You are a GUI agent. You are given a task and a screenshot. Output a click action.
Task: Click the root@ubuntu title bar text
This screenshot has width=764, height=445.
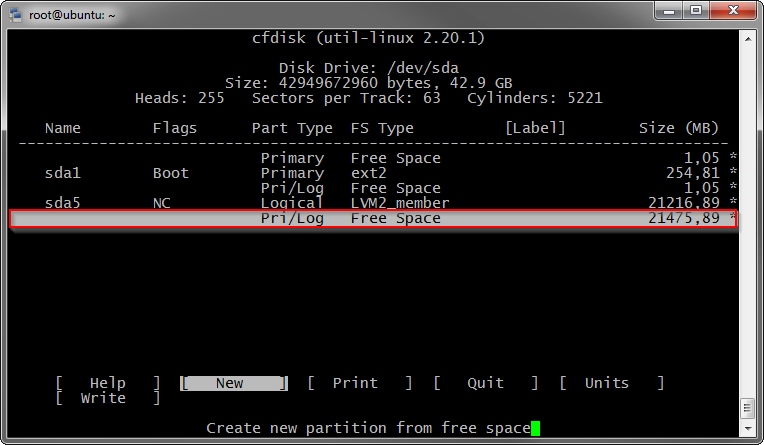coord(72,14)
